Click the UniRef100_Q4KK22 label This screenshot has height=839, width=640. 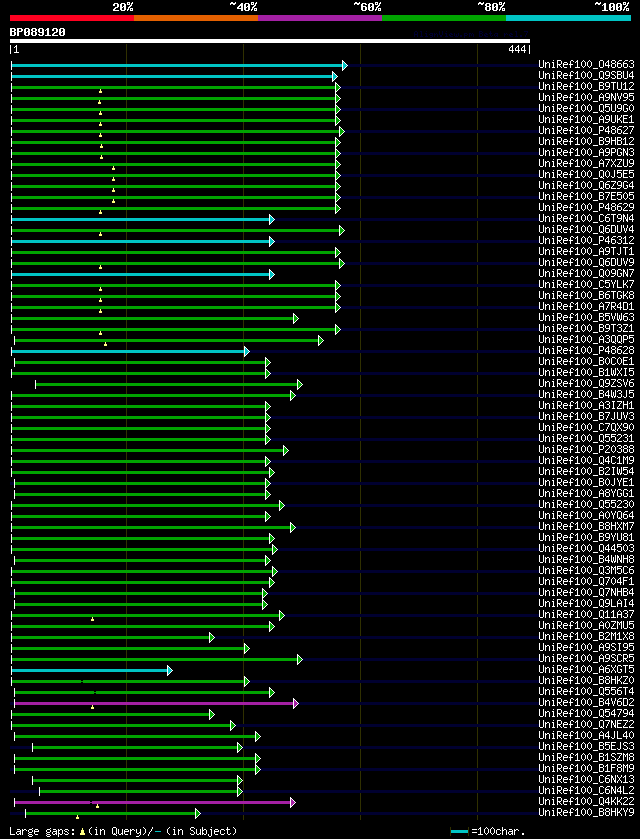point(586,800)
